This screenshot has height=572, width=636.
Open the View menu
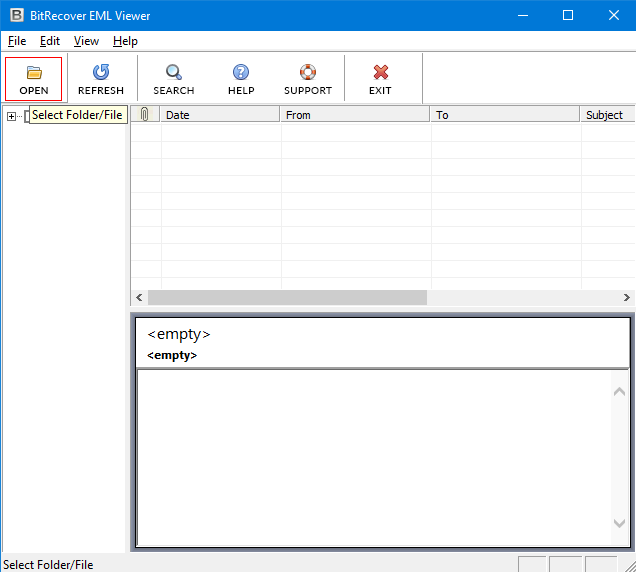[86, 41]
